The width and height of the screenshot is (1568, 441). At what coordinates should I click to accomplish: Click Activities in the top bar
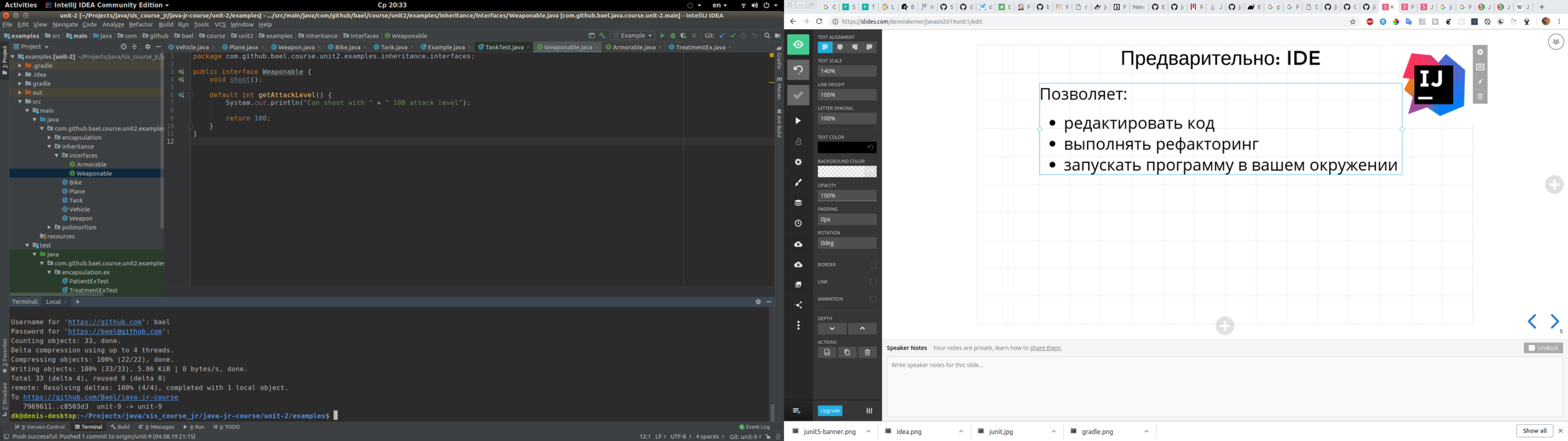tap(21, 5)
